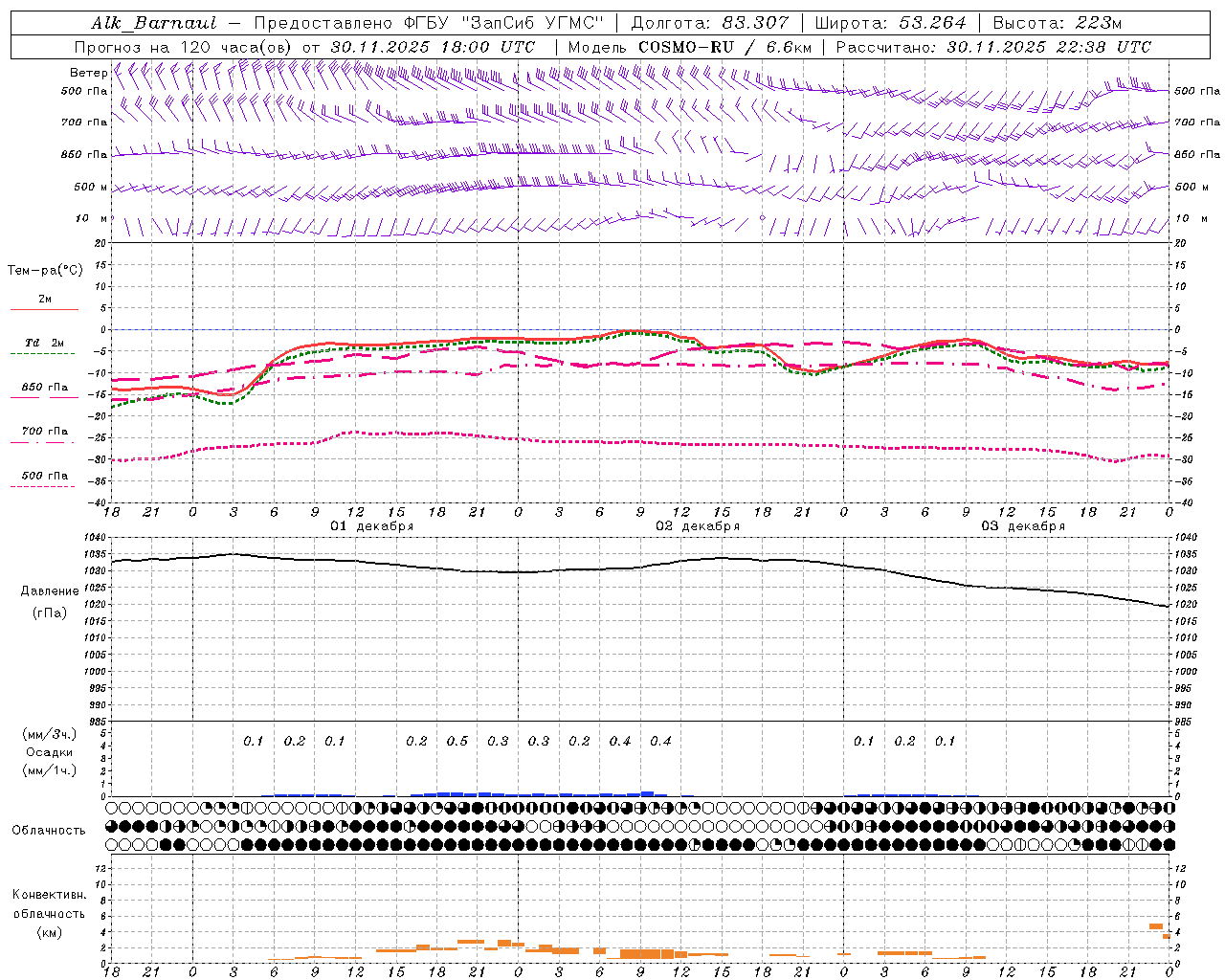Select the "Осадки" precipitation label
Image resolution: width=1225 pixels, height=980 pixels.
click(x=50, y=752)
